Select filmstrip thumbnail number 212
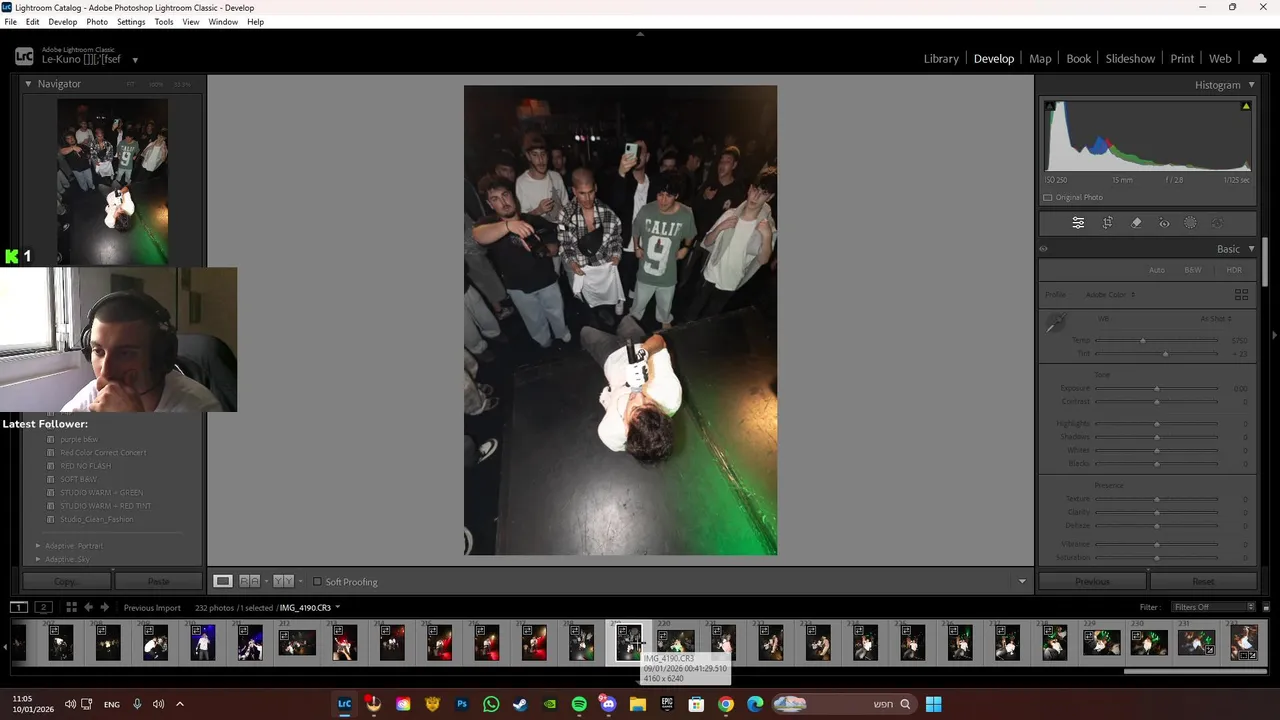The image size is (1280, 720). (297, 643)
